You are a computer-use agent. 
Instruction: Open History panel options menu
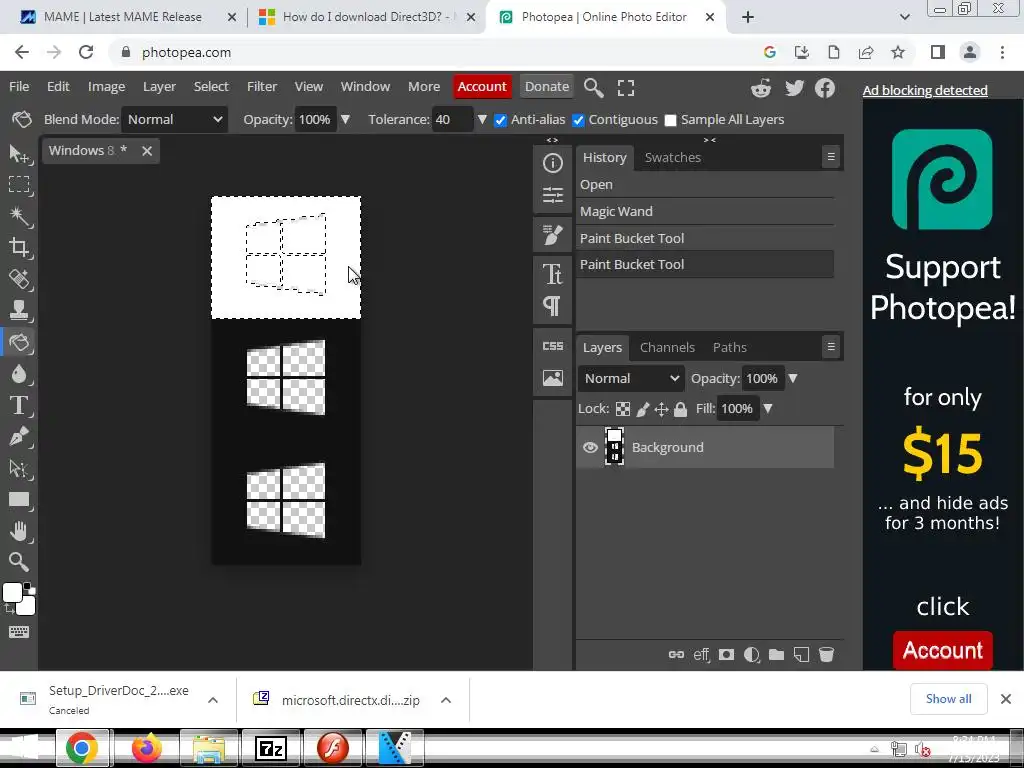coord(831,157)
